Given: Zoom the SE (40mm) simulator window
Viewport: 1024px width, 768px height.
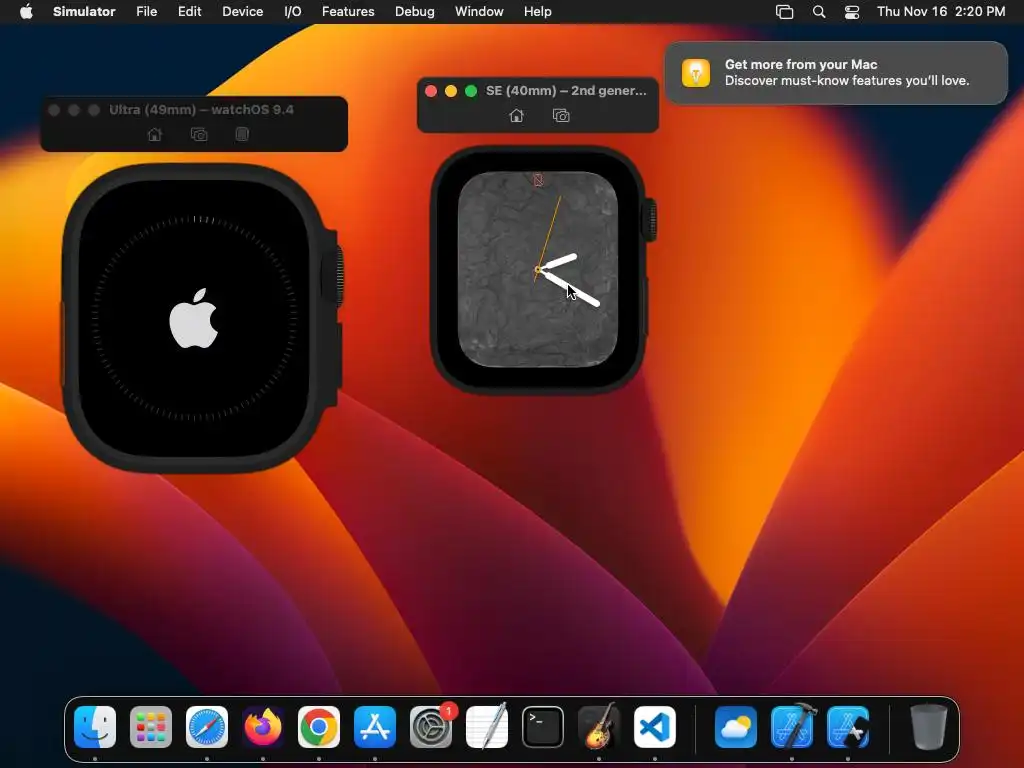Looking at the screenshot, I should click(x=471, y=91).
